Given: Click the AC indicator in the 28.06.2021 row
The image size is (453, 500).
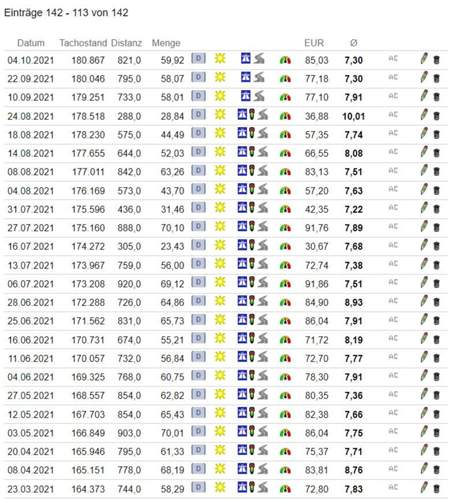Looking at the screenshot, I should tap(393, 301).
